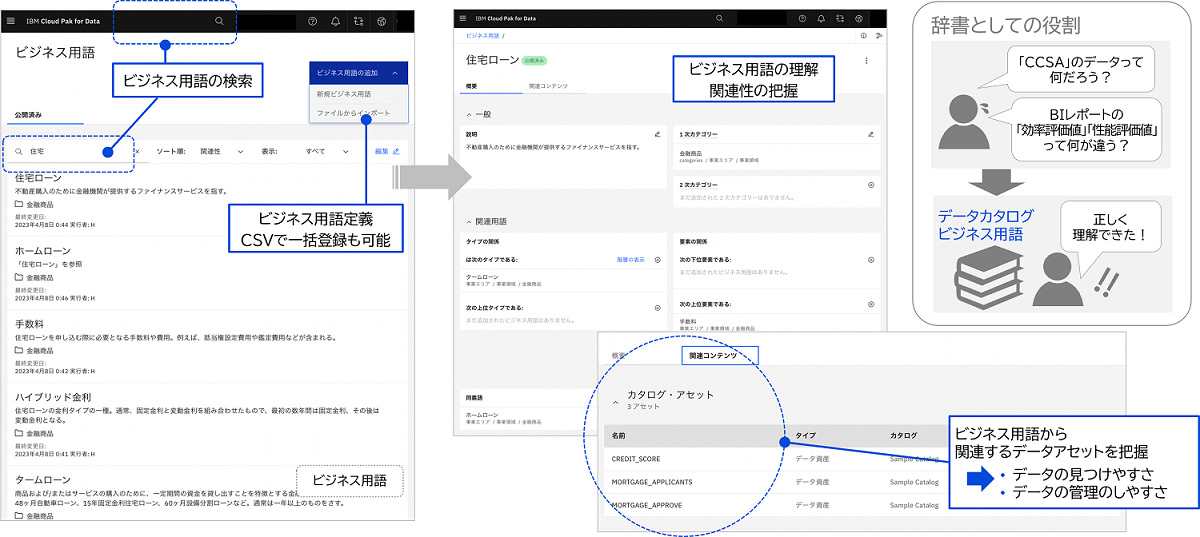Add a term under は次のタイプである with the plus icon
Image resolution: width=1200 pixels, height=537 pixels.
point(657,259)
